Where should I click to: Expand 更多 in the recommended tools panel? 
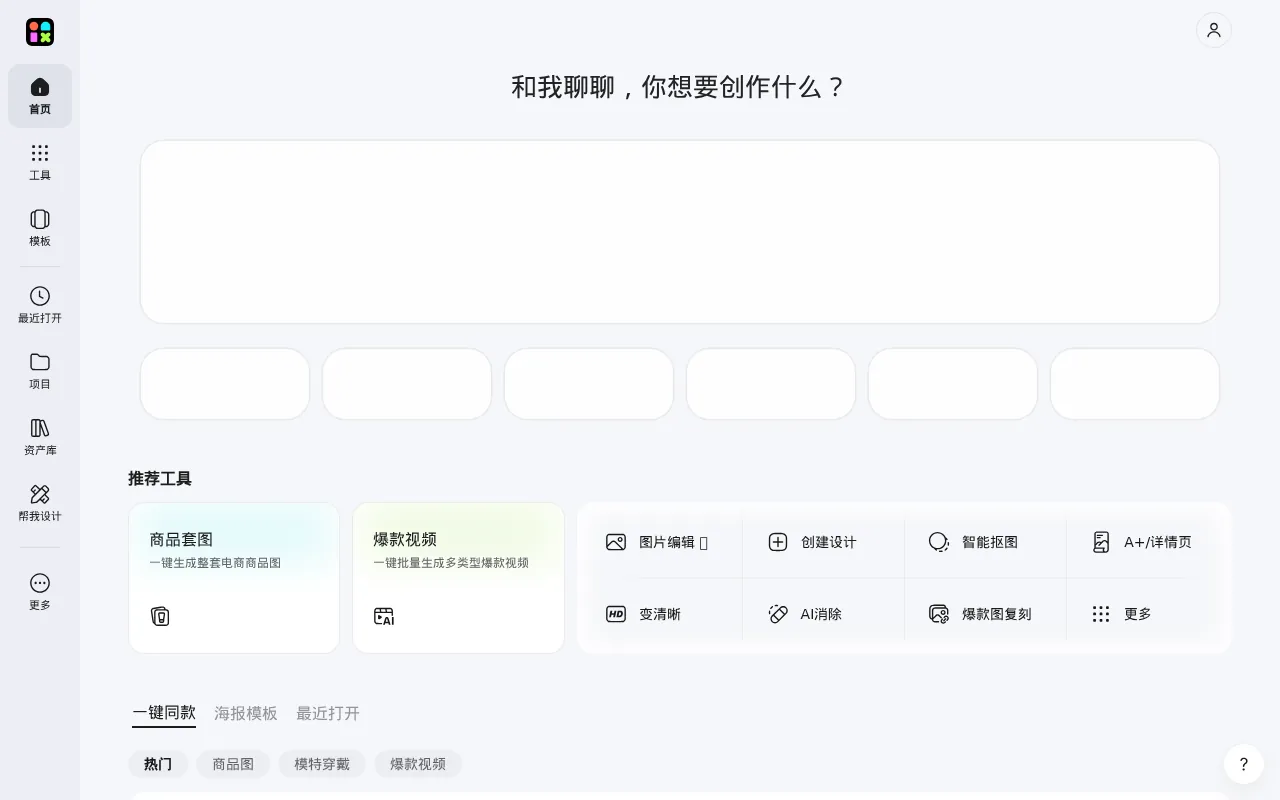pyautogui.click(x=1147, y=614)
